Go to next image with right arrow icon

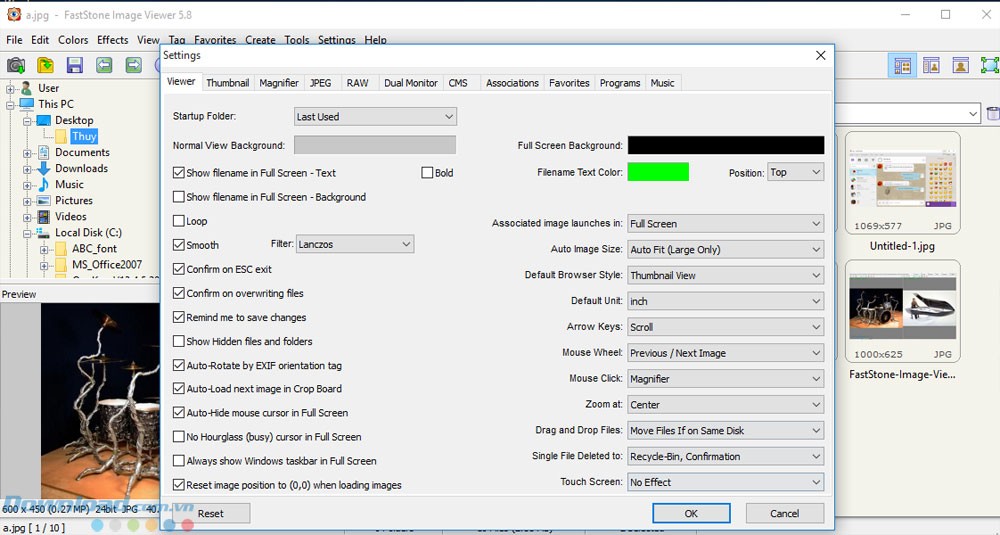click(x=133, y=66)
